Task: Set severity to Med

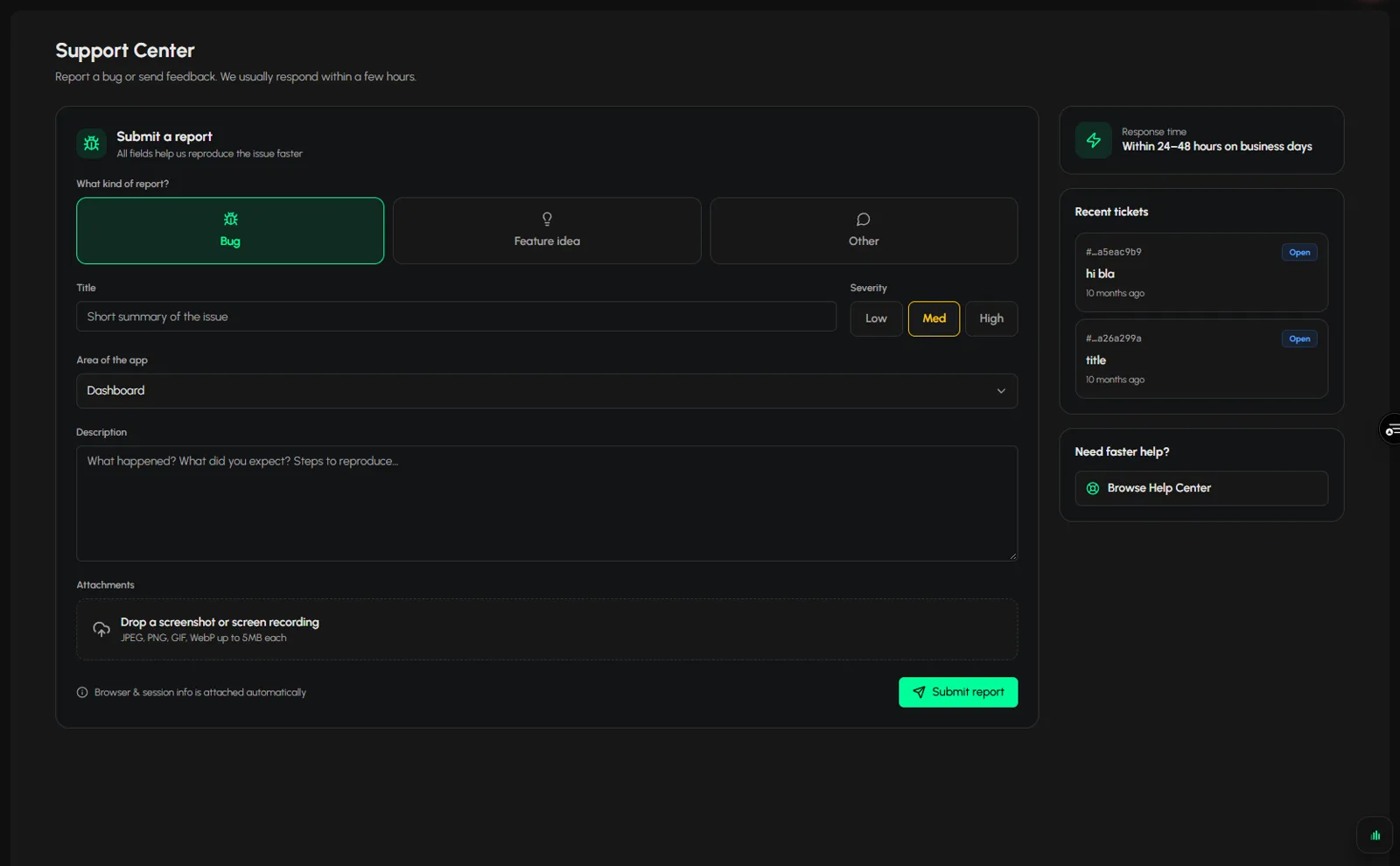Action: pos(934,318)
